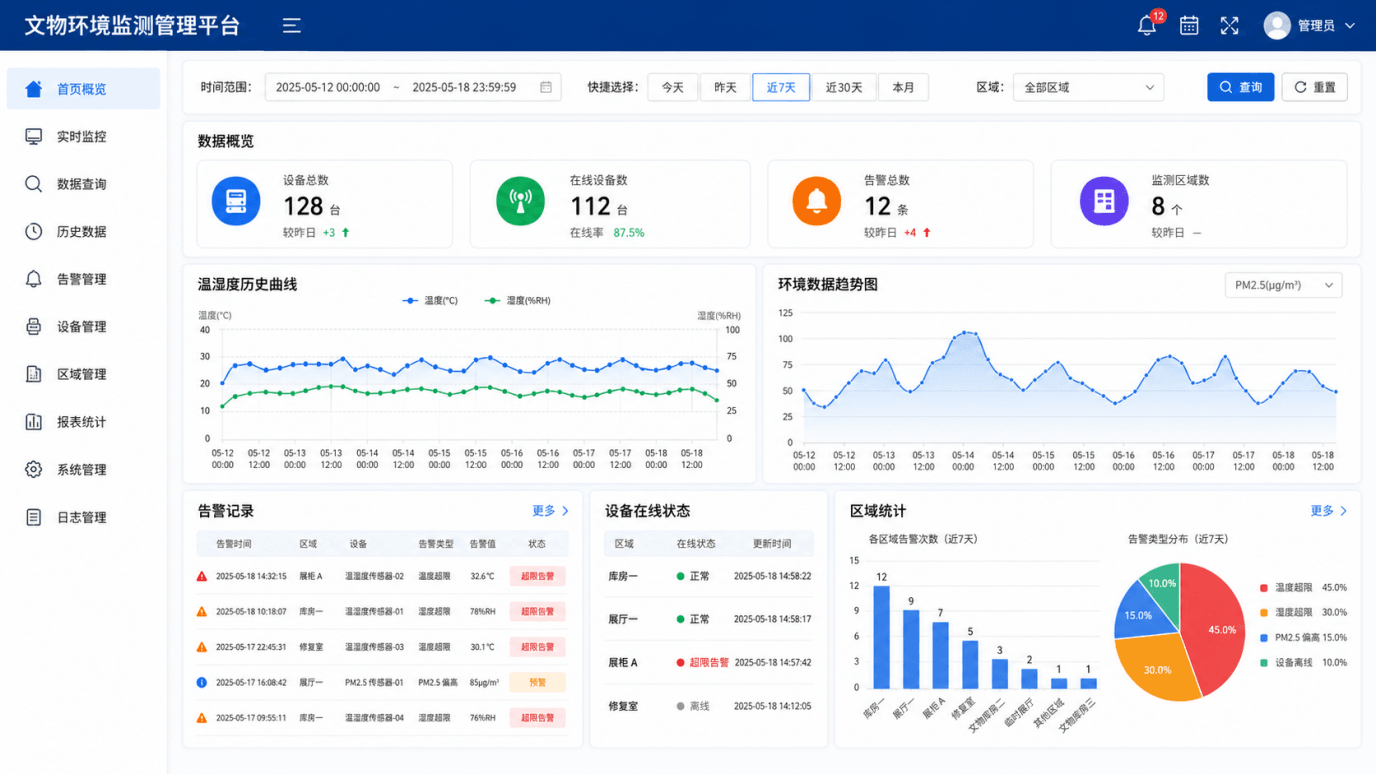1376x774 pixels.
Task: Open 告警管理 sidebar menu item
Action: 83,279
